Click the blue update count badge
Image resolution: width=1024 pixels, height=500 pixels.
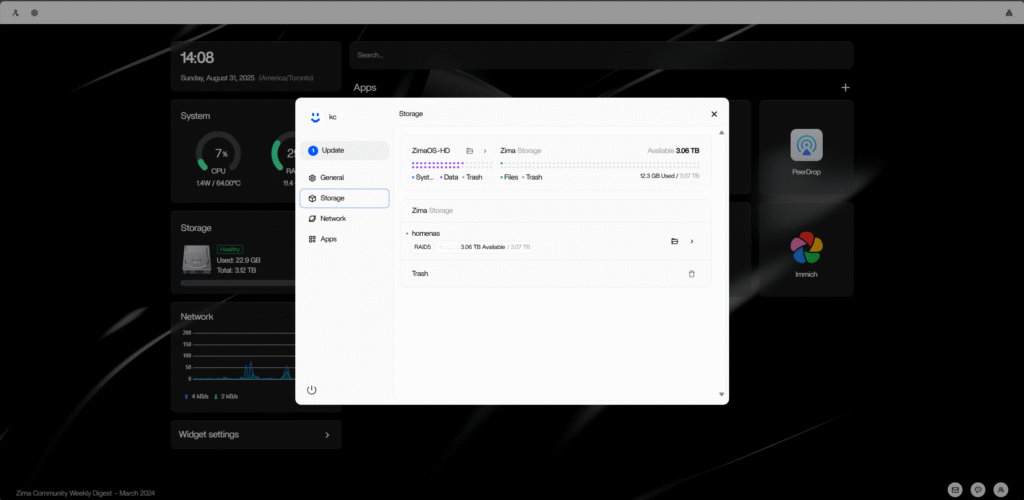(x=313, y=150)
